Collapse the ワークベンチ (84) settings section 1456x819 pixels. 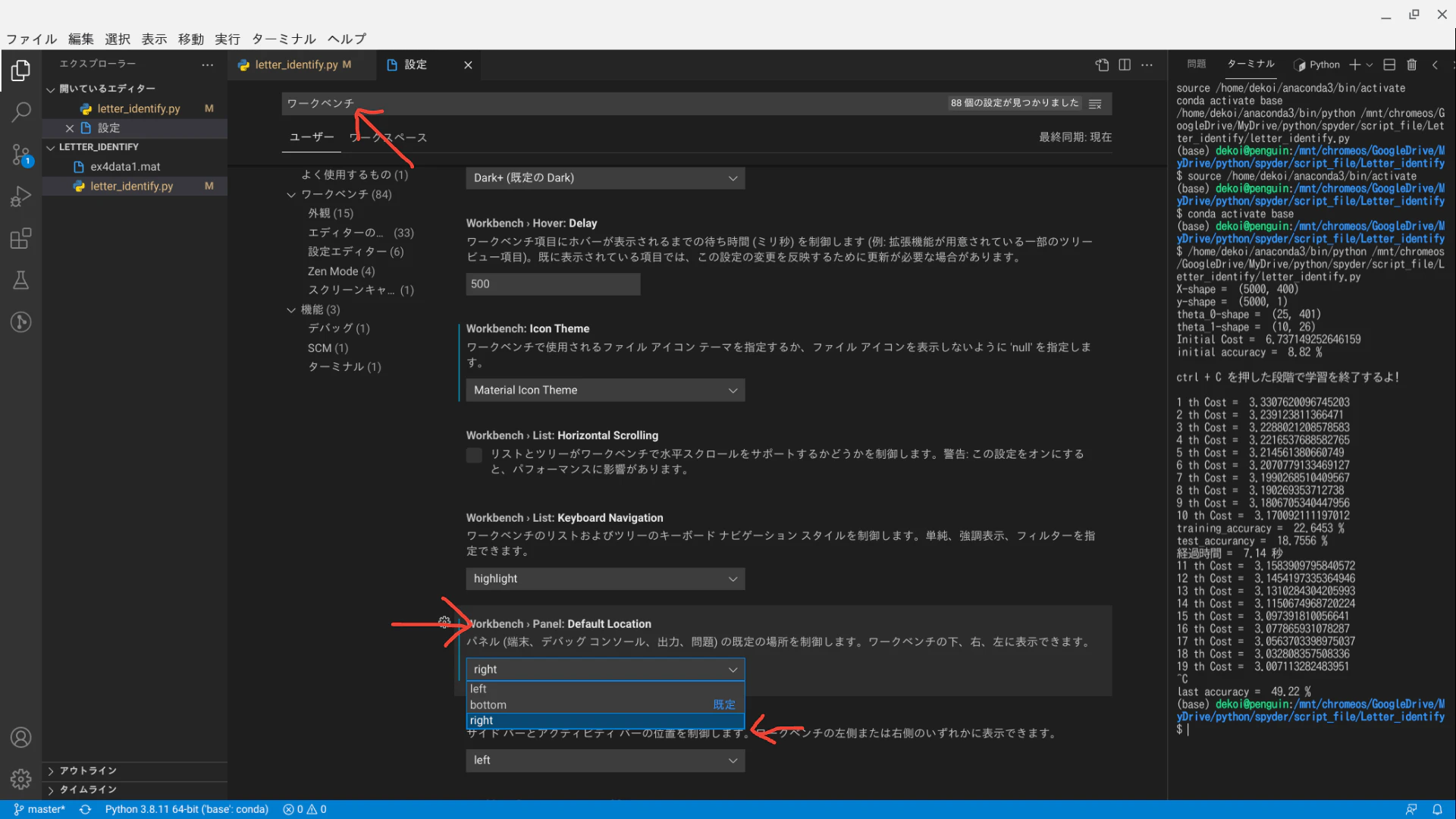pyautogui.click(x=290, y=194)
